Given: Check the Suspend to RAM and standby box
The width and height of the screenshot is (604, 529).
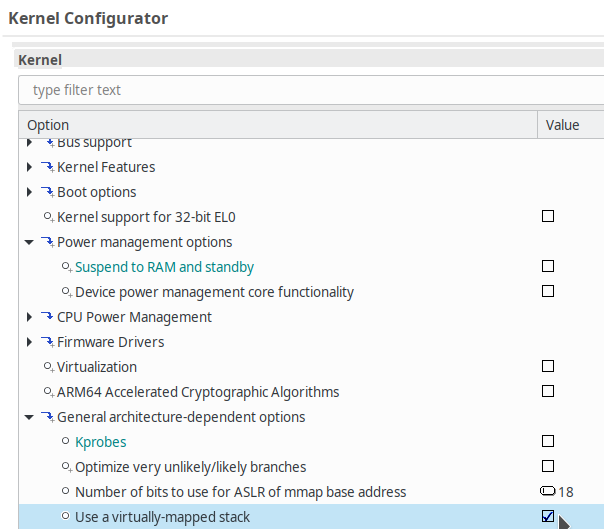Looking at the screenshot, I should (x=547, y=266).
